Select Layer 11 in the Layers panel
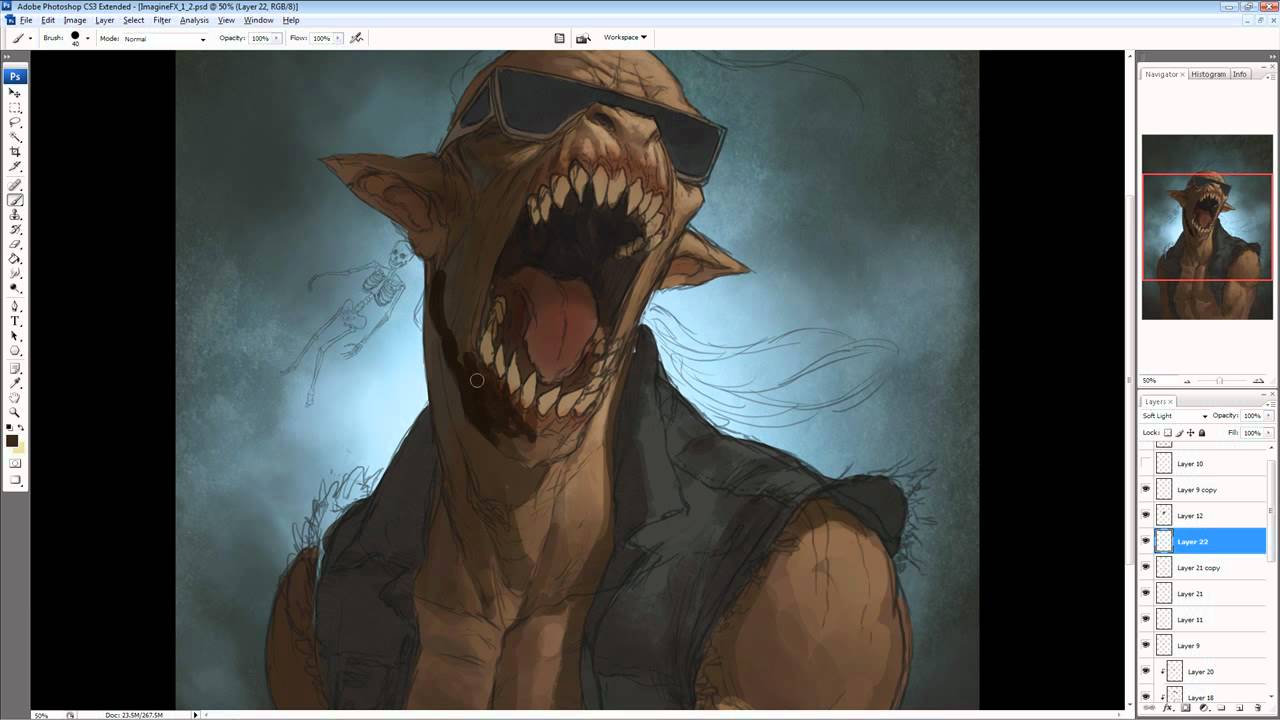 1210,620
